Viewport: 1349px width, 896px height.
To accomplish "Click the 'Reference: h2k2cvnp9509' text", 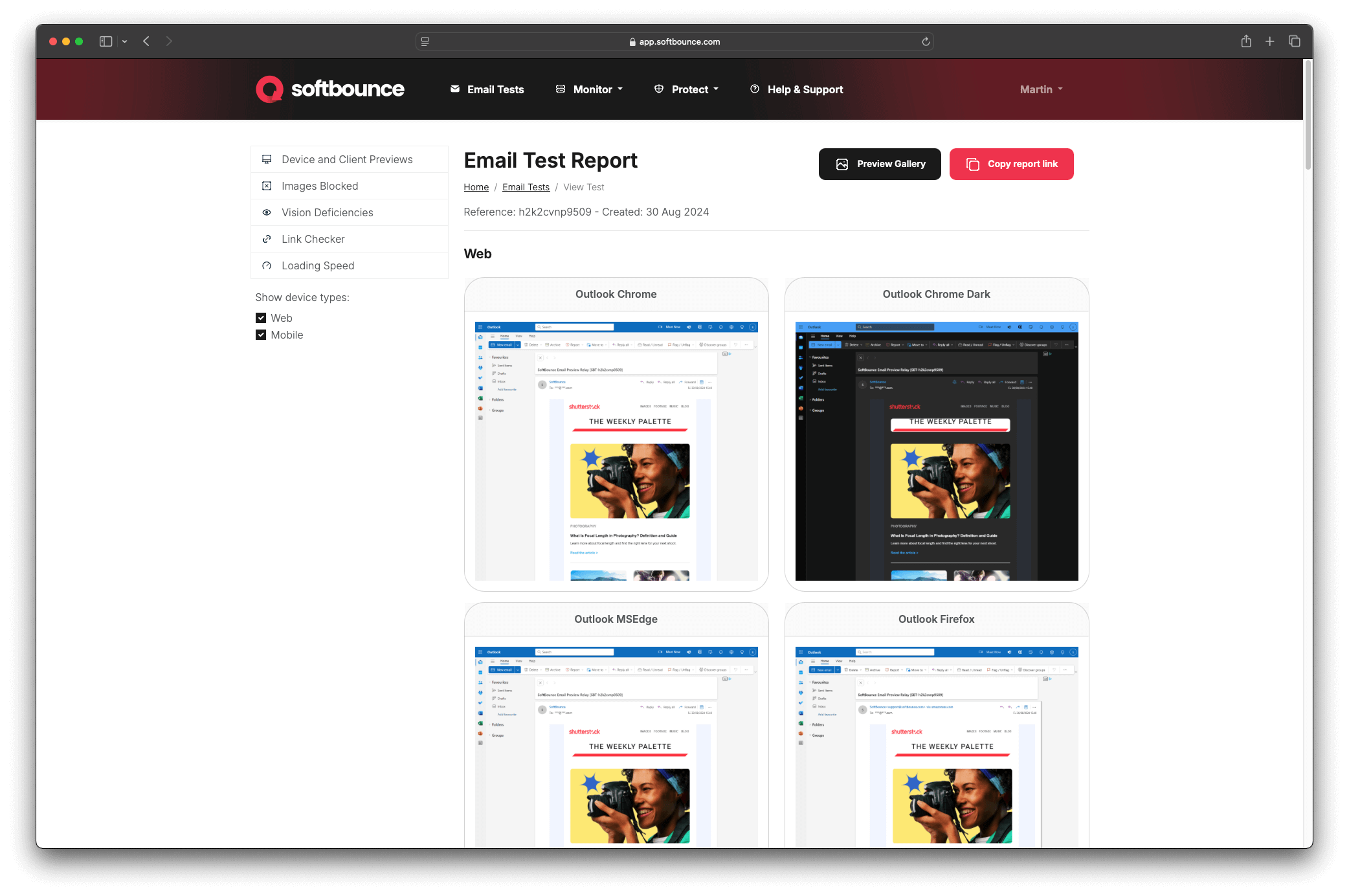I will (x=528, y=212).
